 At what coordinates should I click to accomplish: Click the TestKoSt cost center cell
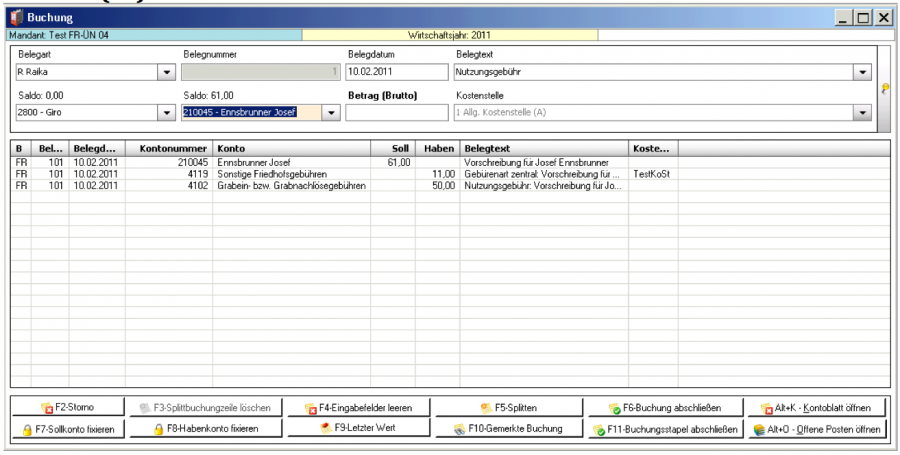coord(651,174)
